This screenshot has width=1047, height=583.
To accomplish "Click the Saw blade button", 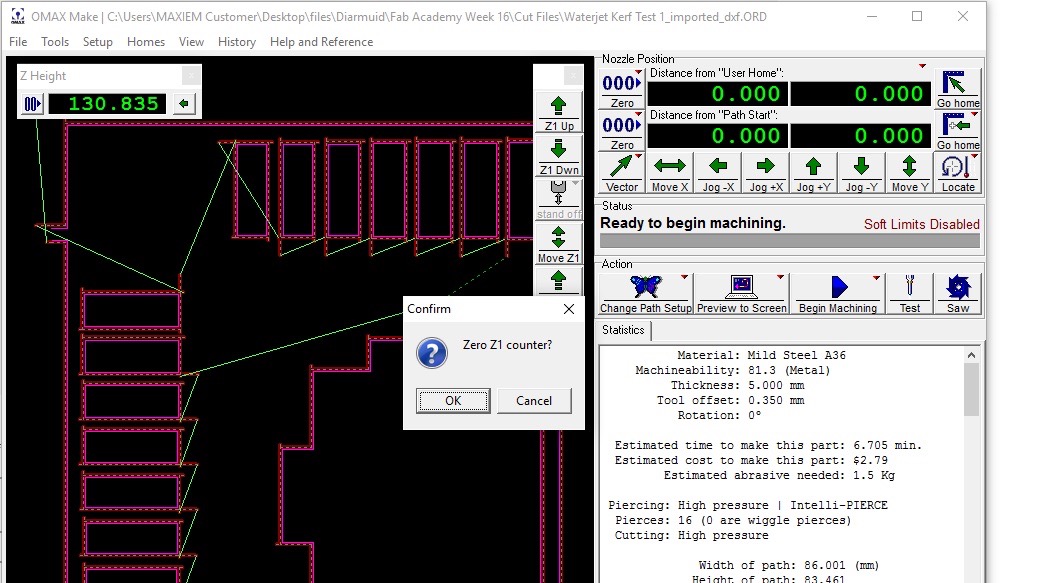I will coord(958,294).
